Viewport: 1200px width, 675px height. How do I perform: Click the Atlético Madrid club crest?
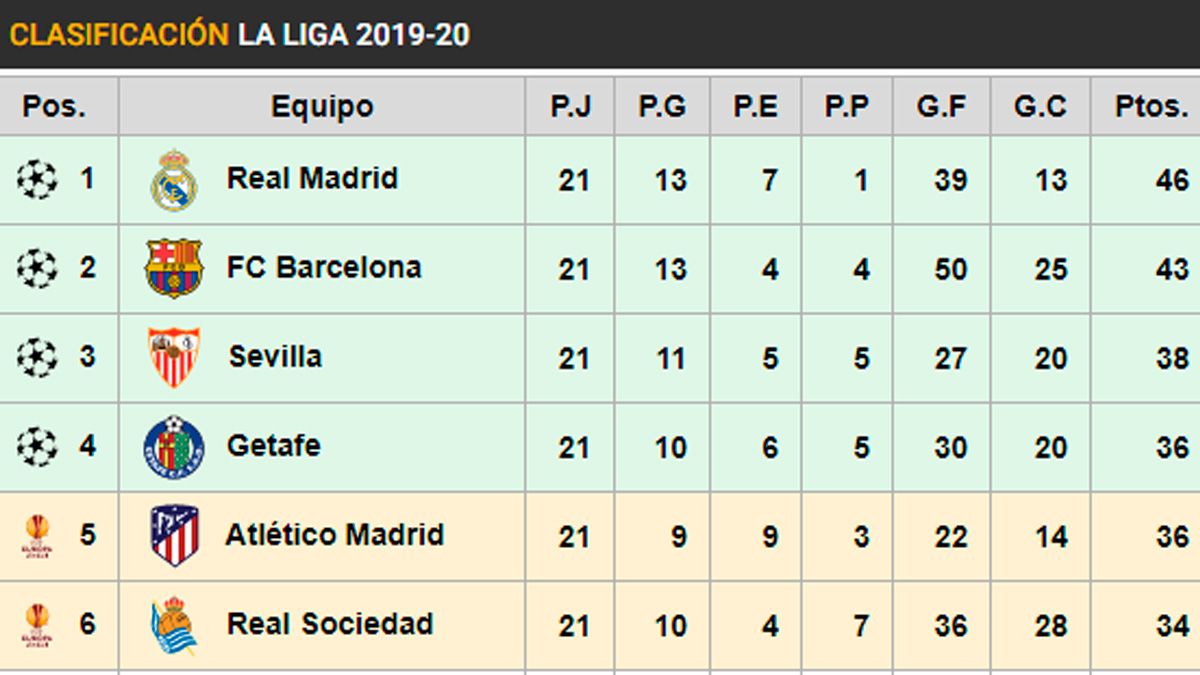pyautogui.click(x=174, y=535)
